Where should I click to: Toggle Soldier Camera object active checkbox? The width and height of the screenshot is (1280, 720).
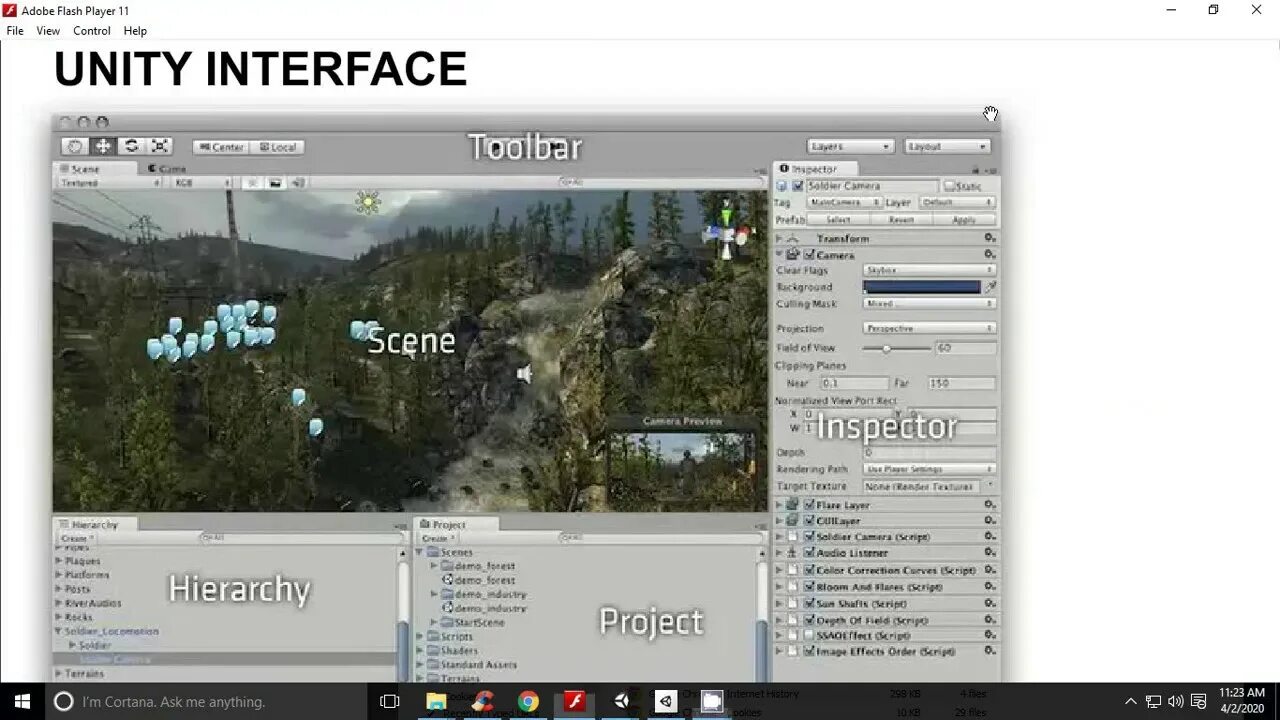[798, 186]
